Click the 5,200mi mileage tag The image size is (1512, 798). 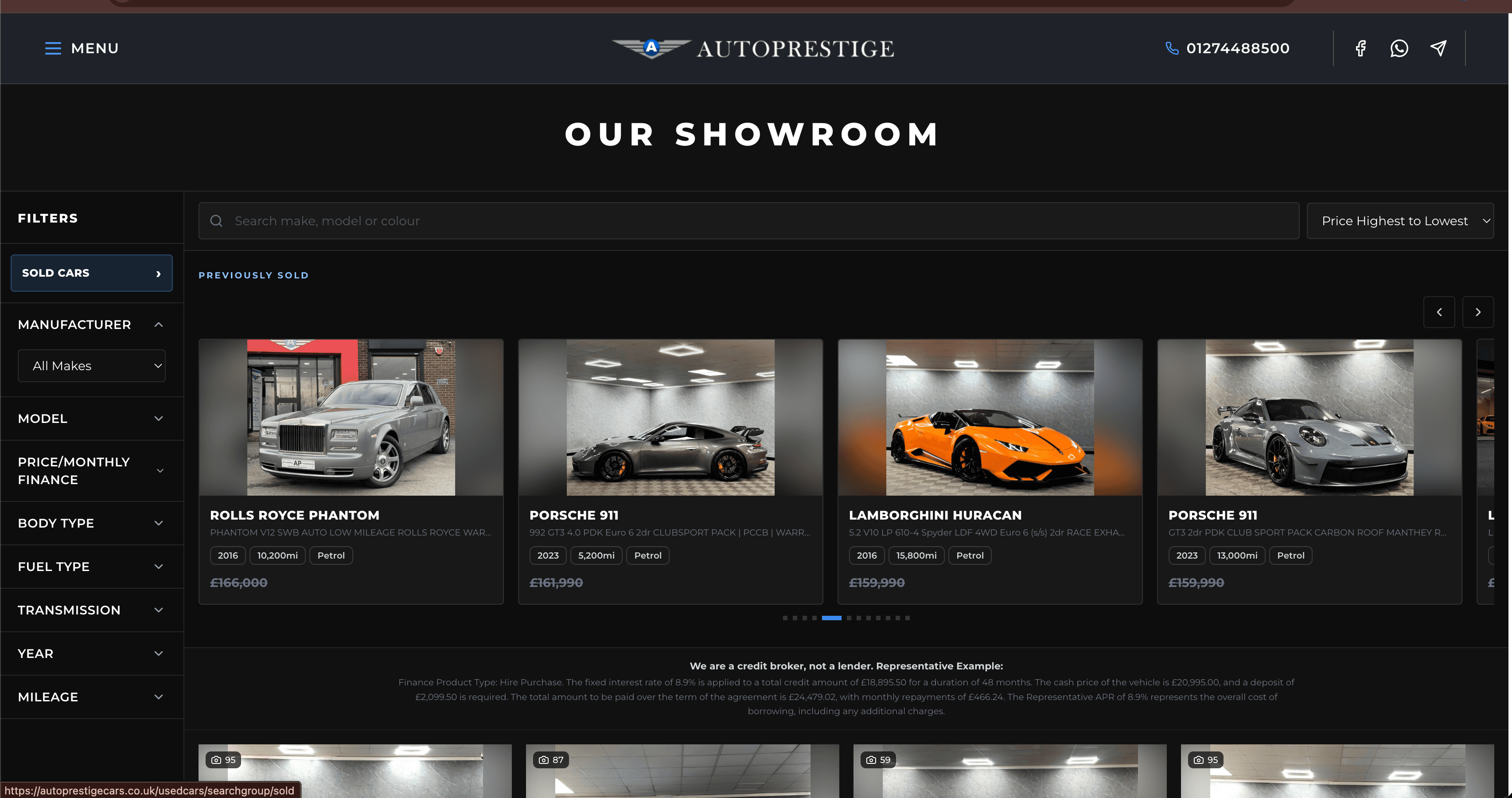click(596, 555)
